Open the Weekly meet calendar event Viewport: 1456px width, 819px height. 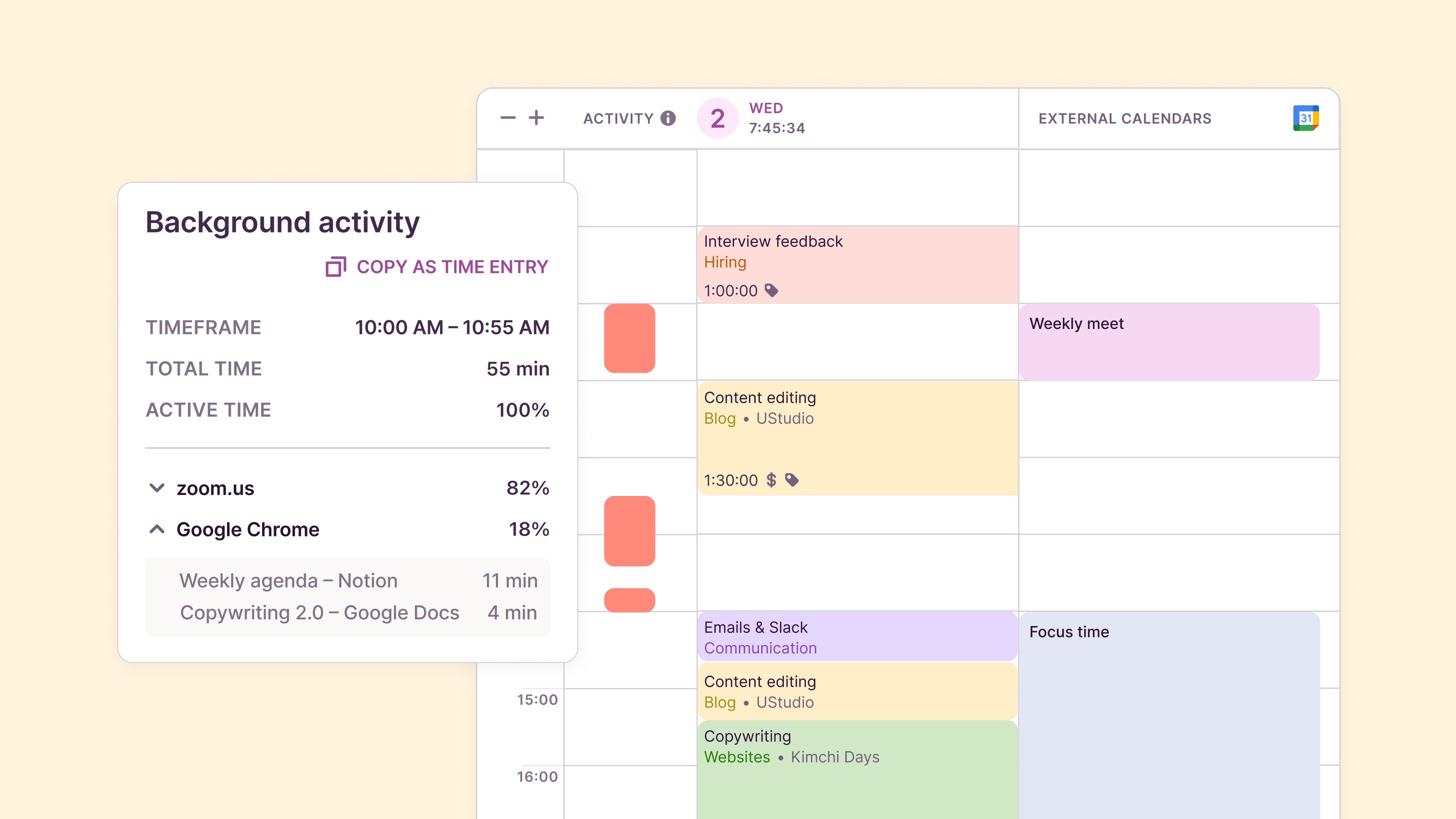pyautogui.click(x=1169, y=341)
